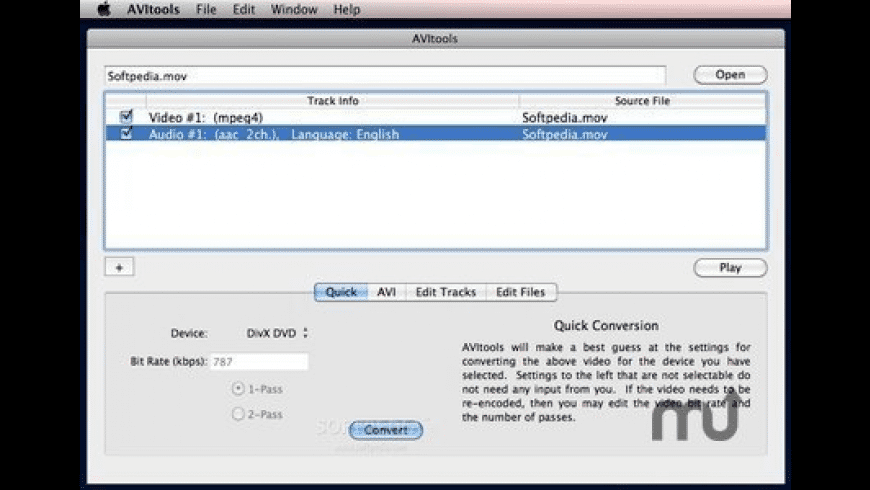Select the Video #1 (mpeg4) track row
The height and width of the screenshot is (490, 870).
[x=436, y=117]
